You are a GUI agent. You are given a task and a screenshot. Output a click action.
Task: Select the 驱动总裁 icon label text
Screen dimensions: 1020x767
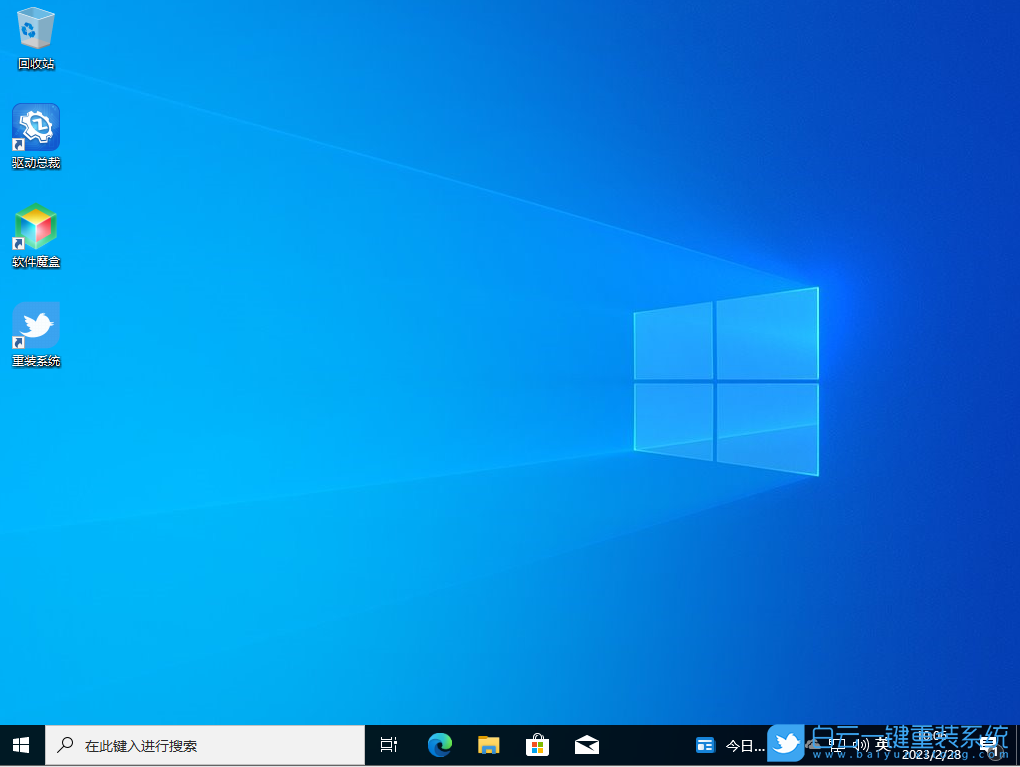point(35,163)
